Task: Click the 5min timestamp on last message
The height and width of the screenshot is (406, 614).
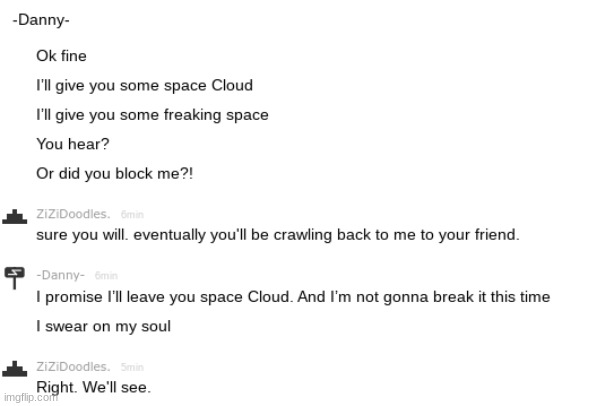Action: click(x=132, y=367)
